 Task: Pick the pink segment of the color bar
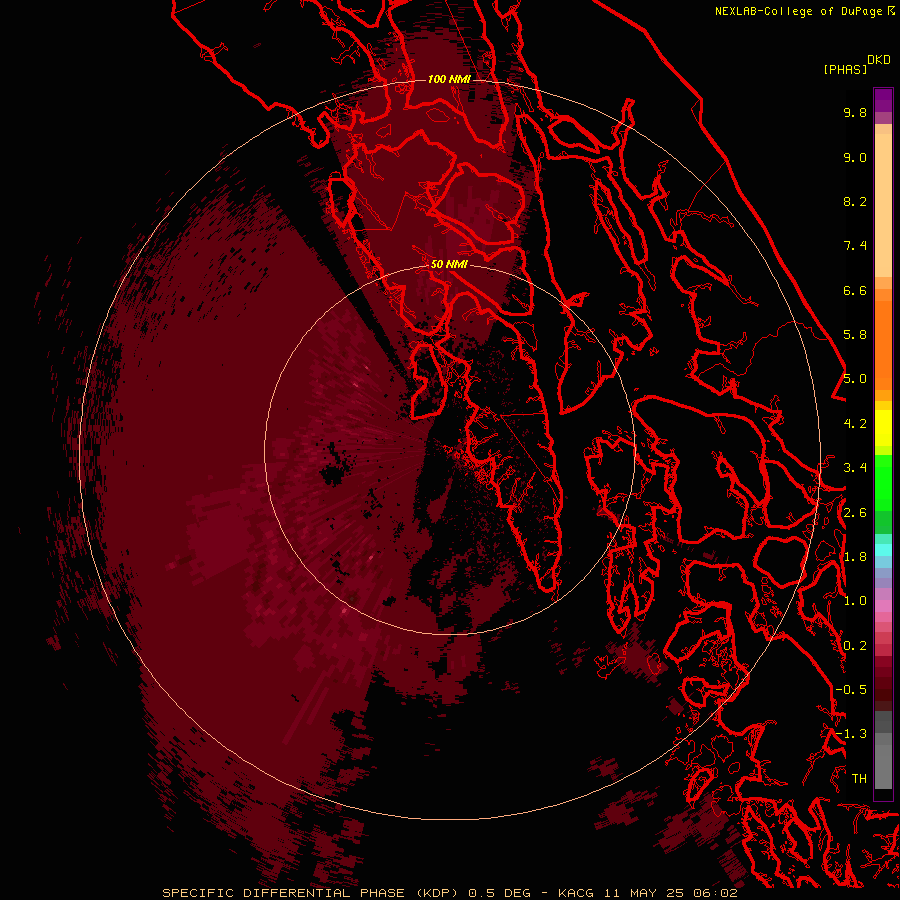[883, 606]
